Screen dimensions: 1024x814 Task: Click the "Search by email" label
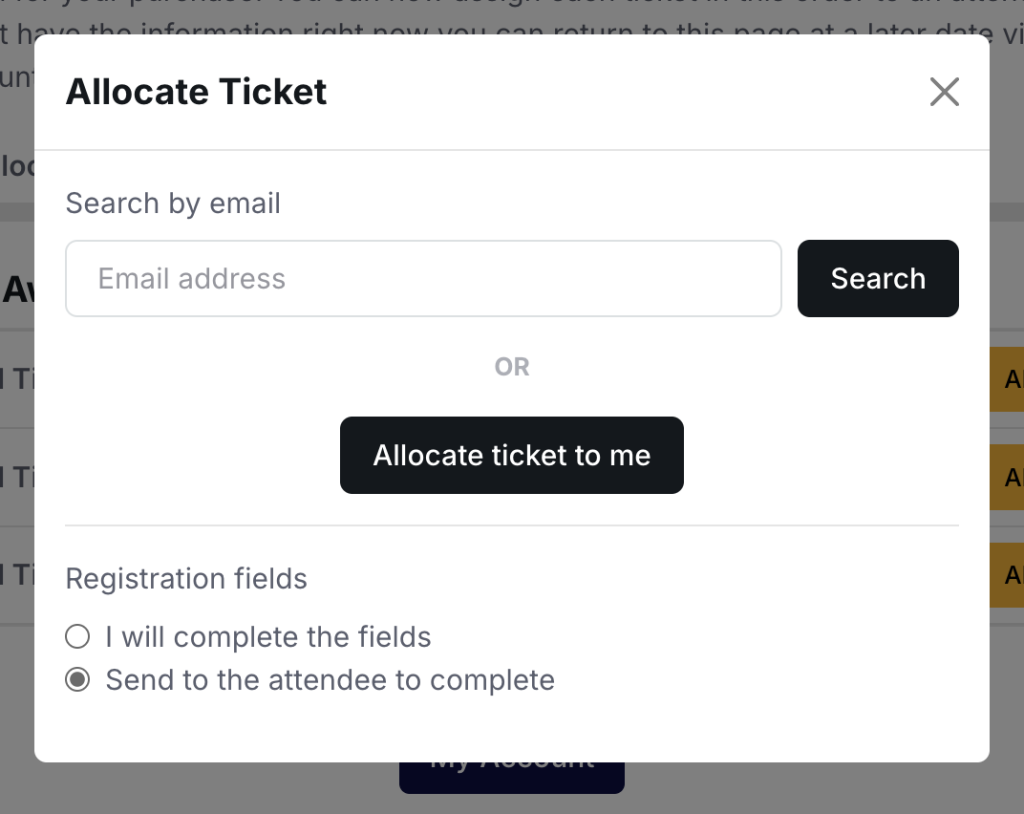pos(173,204)
